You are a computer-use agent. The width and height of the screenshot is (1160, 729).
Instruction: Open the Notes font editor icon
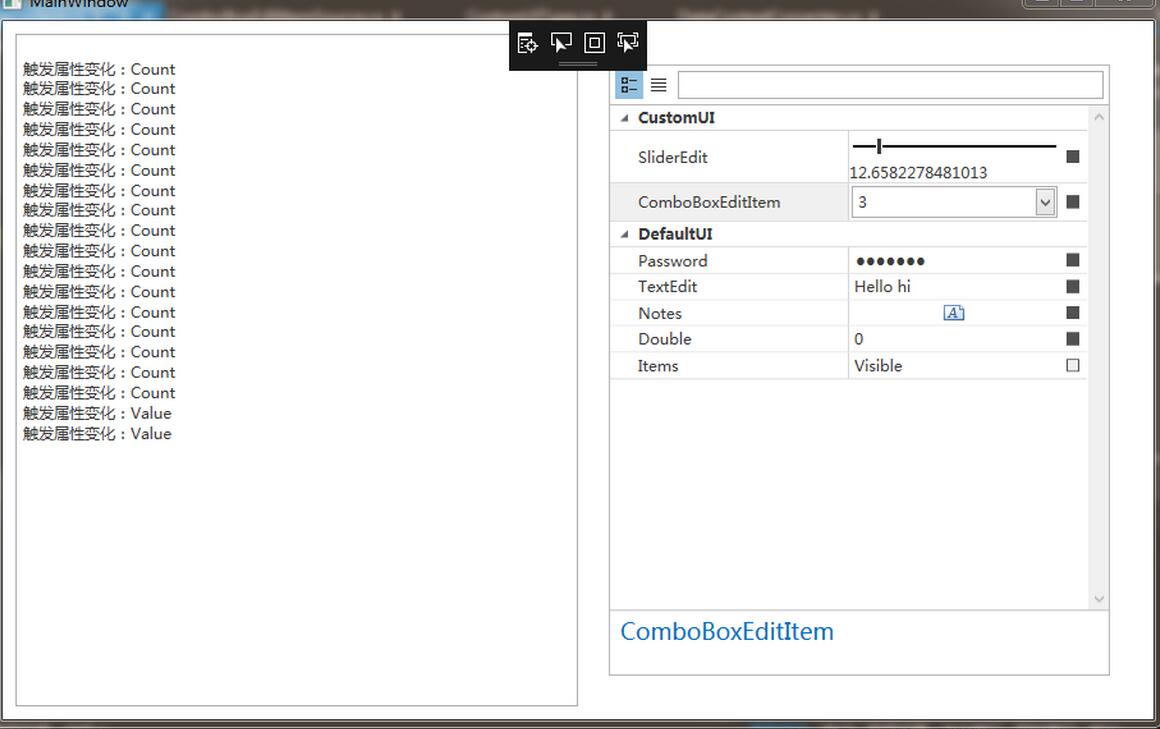[x=953, y=312]
